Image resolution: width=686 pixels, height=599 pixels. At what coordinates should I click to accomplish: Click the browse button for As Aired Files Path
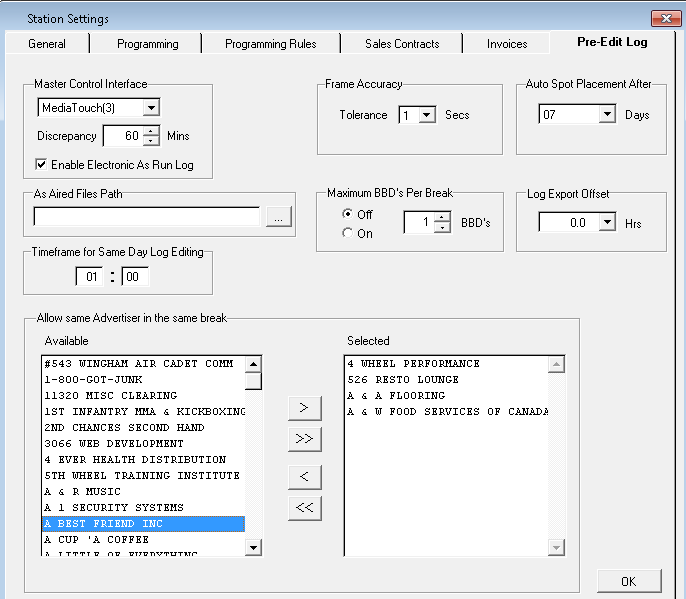pyautogui.click(x=279, y=217)
